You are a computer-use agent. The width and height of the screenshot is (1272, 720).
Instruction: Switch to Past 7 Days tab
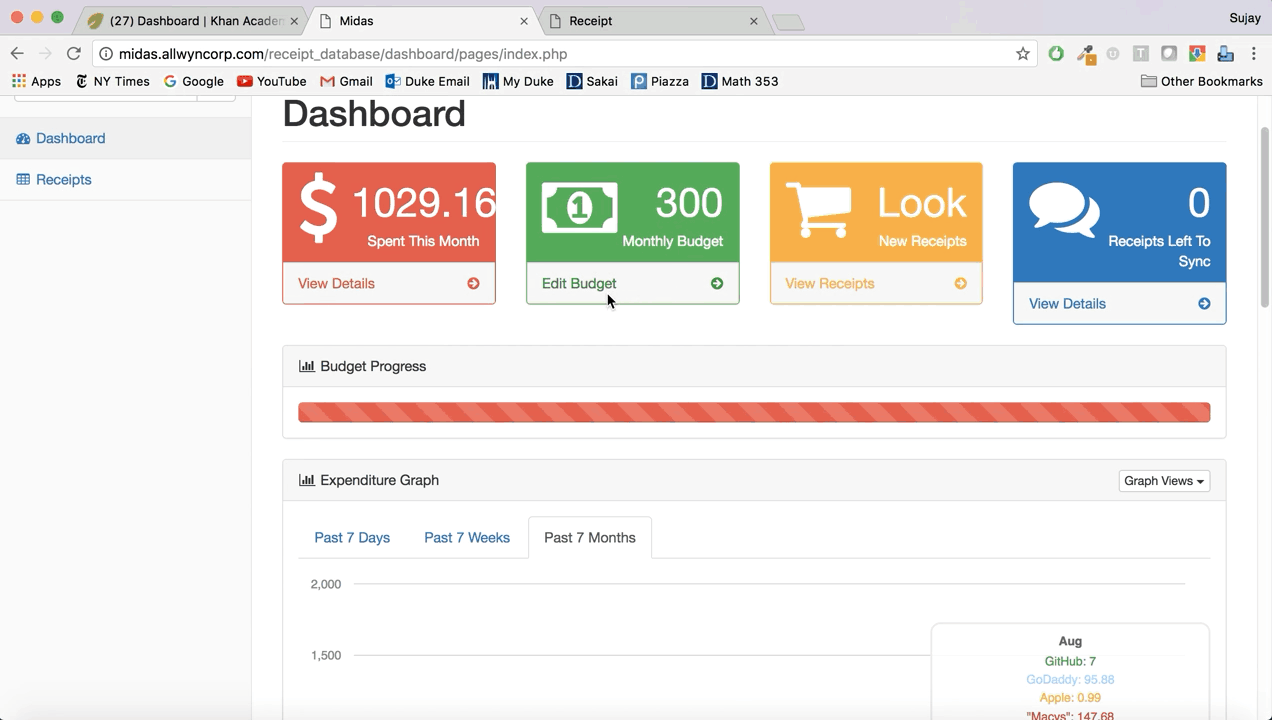(x=352, y=538)
